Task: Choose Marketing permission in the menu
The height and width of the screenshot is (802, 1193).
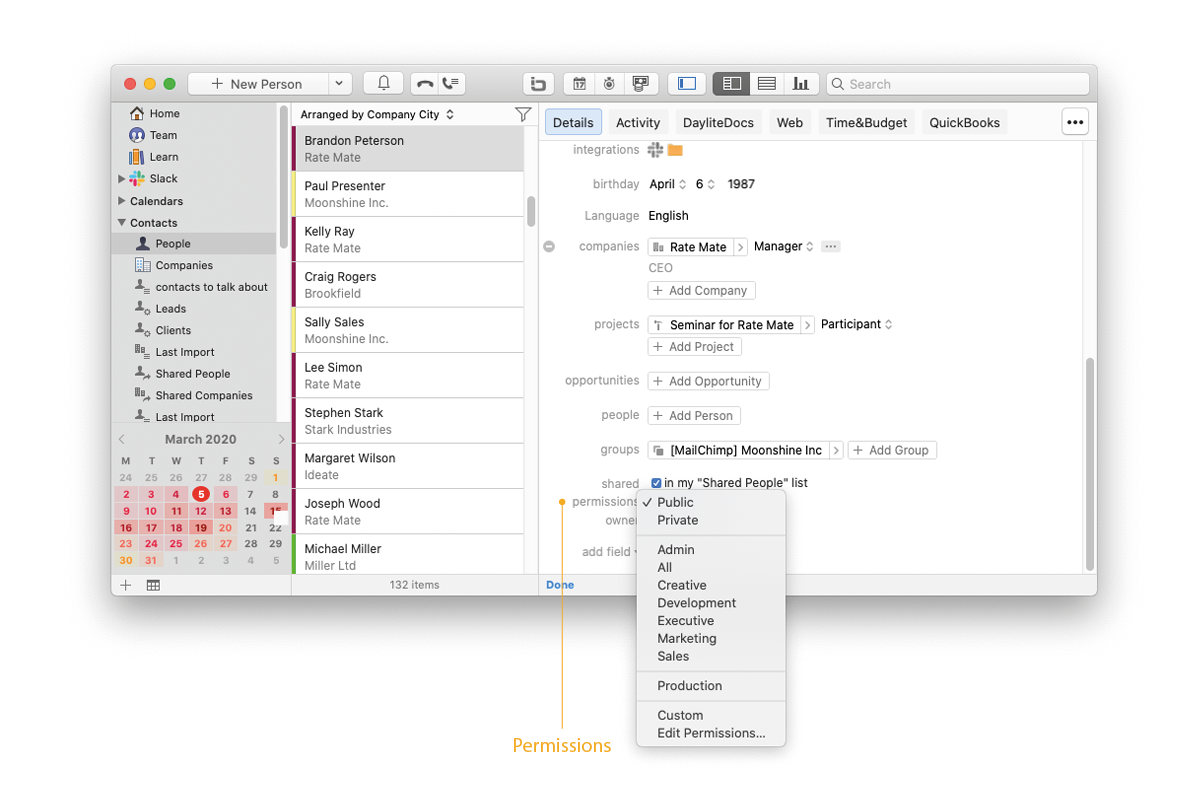Action: tap(711, 638)
